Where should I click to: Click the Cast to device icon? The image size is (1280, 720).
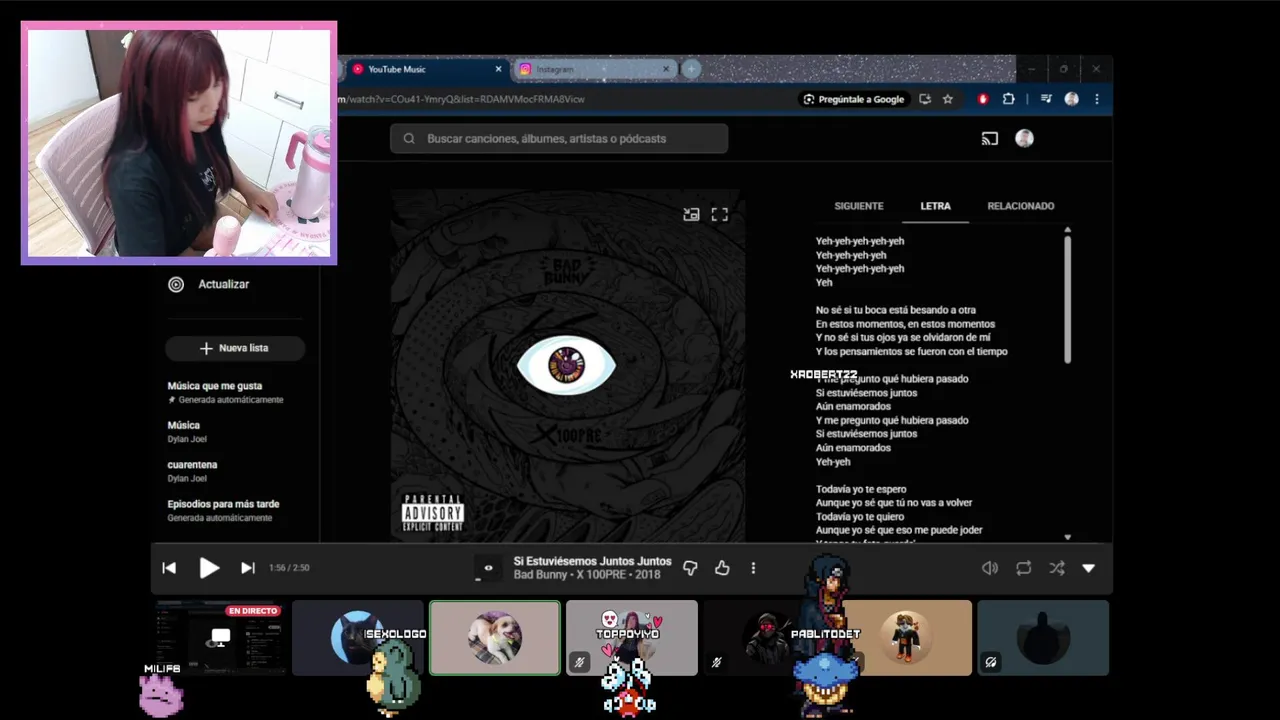[990, 139]
